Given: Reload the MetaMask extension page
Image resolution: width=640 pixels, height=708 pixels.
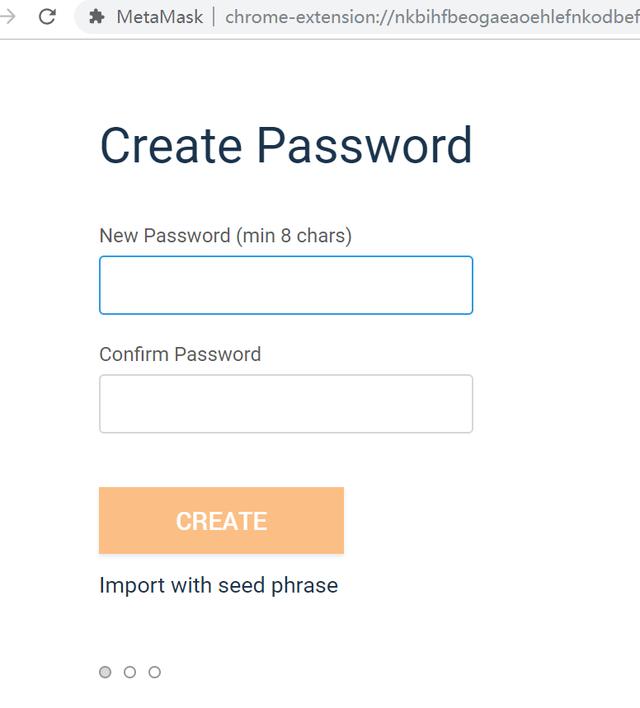Looking at the screenshot, I should pyautogui.click(x=47, y=17).
